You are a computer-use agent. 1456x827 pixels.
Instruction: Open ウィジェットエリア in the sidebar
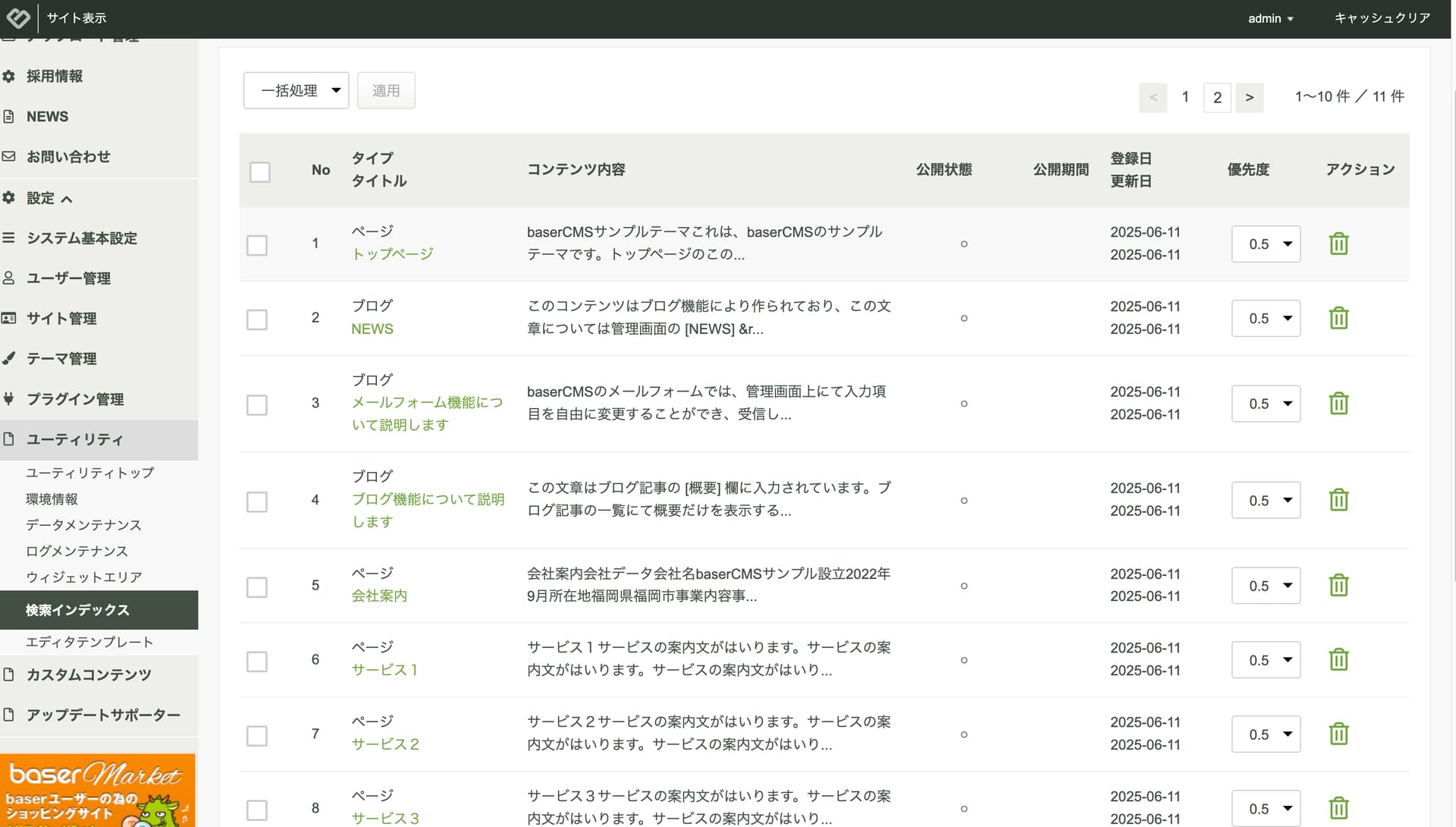point(84,577)
